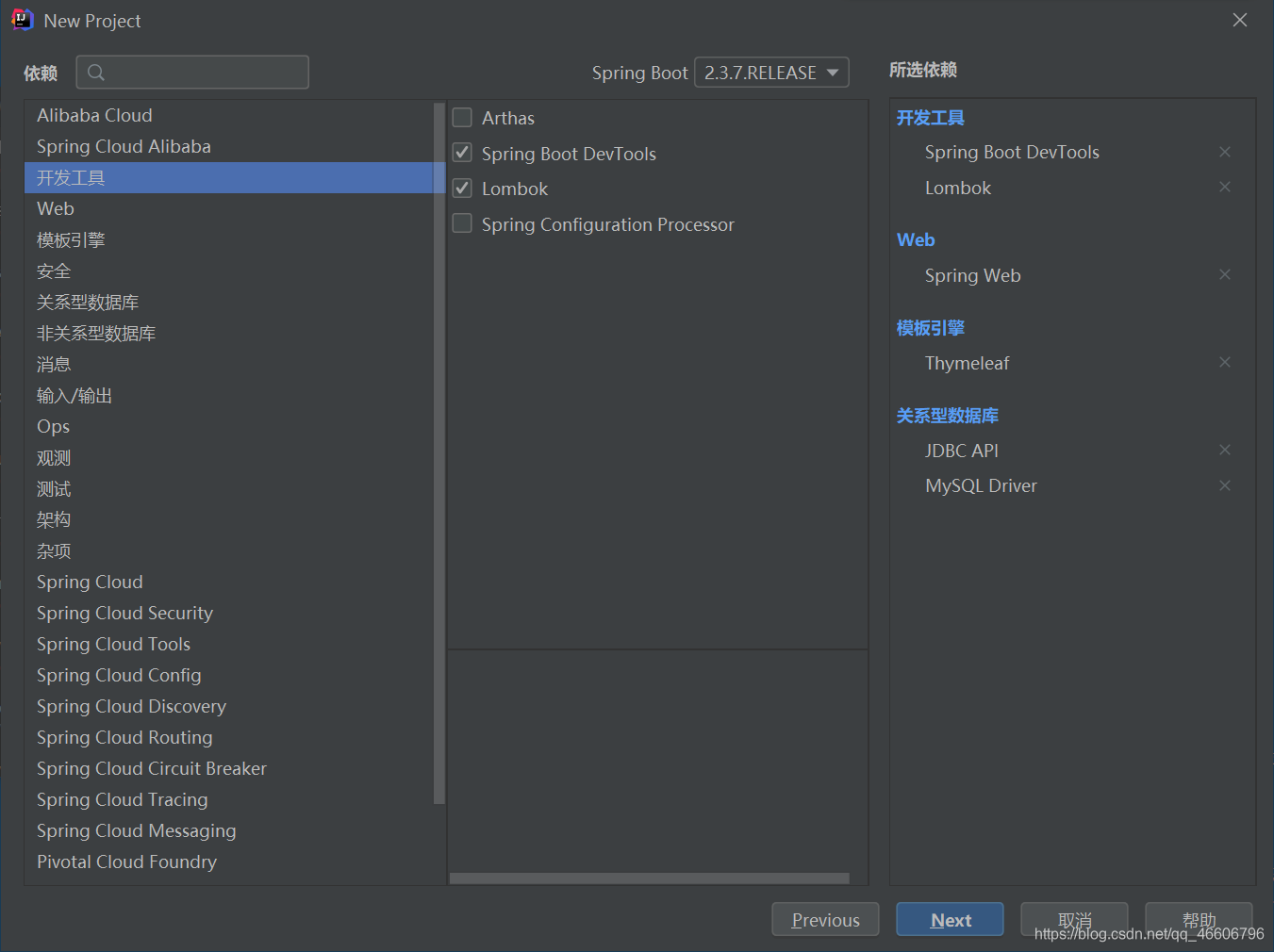Remove Spring Boot DevTools from selected dependencies
1274x952 pixels.
(1224, 152)
